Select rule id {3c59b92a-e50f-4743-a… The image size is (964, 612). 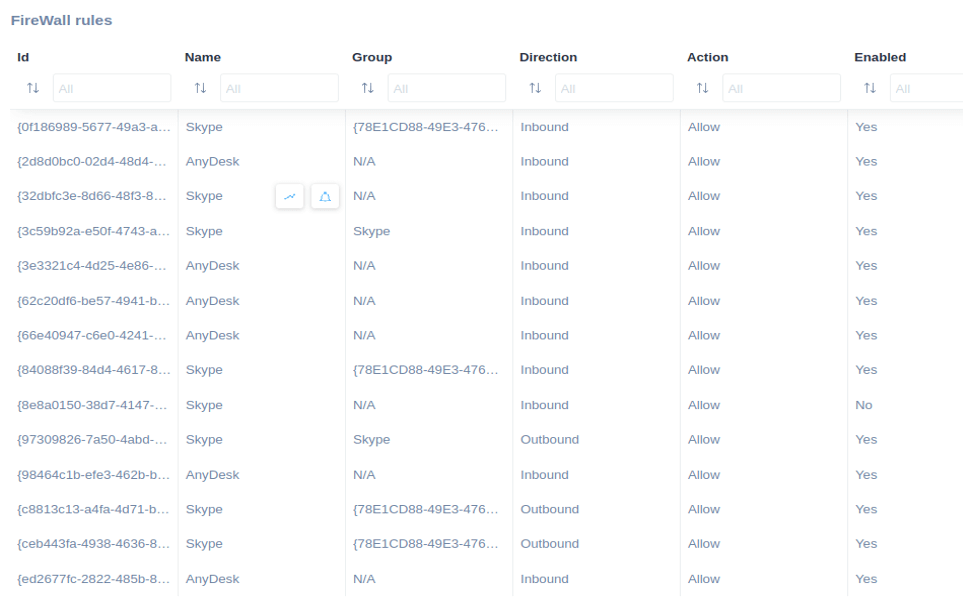point(93,231)
